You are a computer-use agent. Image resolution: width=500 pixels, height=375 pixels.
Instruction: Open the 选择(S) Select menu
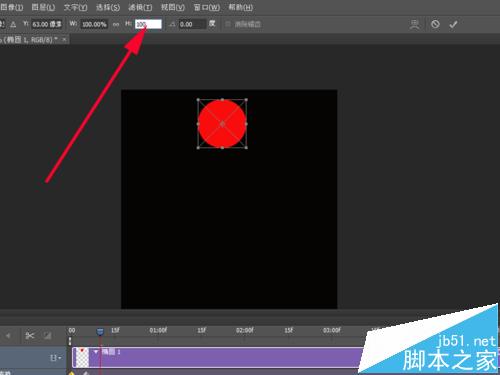pyautogui.click(x=108, y=7)
